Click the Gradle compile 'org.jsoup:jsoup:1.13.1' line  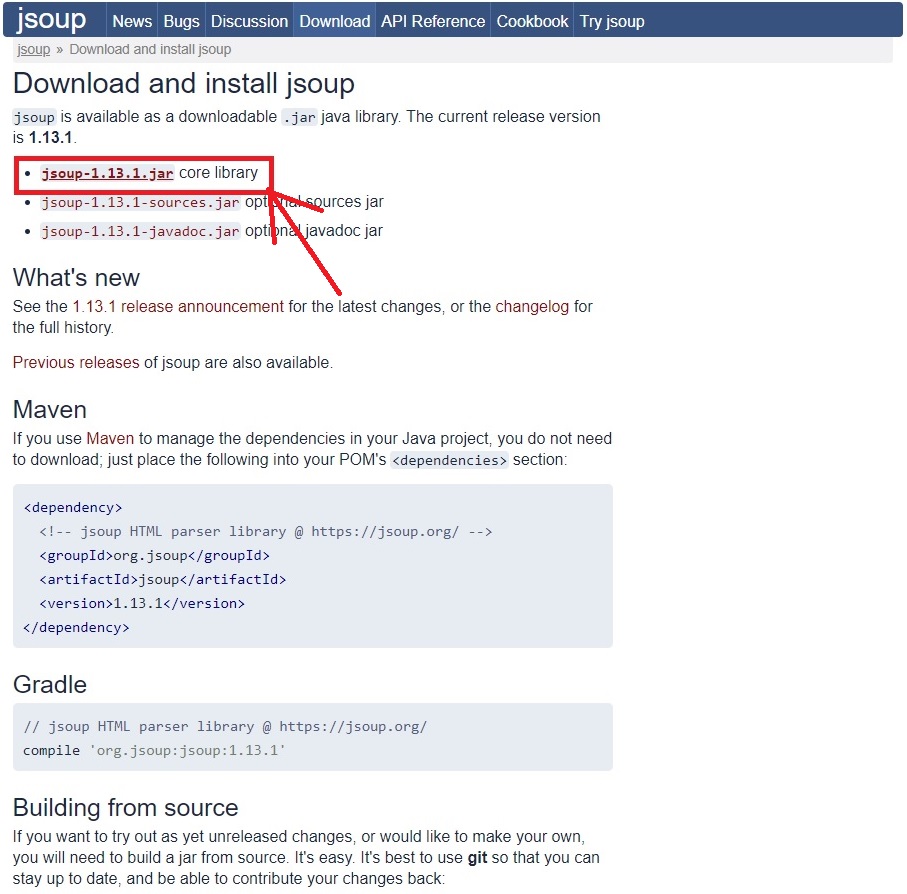click(154, 751)
